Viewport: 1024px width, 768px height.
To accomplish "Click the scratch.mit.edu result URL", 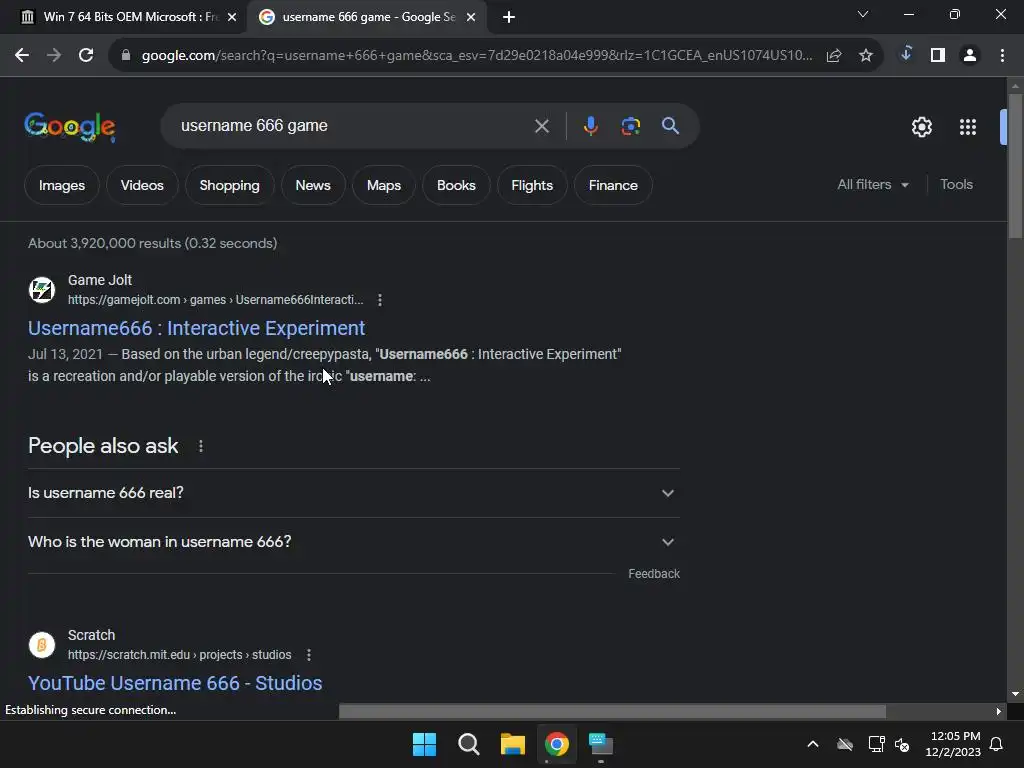I will tap(180, 654).
